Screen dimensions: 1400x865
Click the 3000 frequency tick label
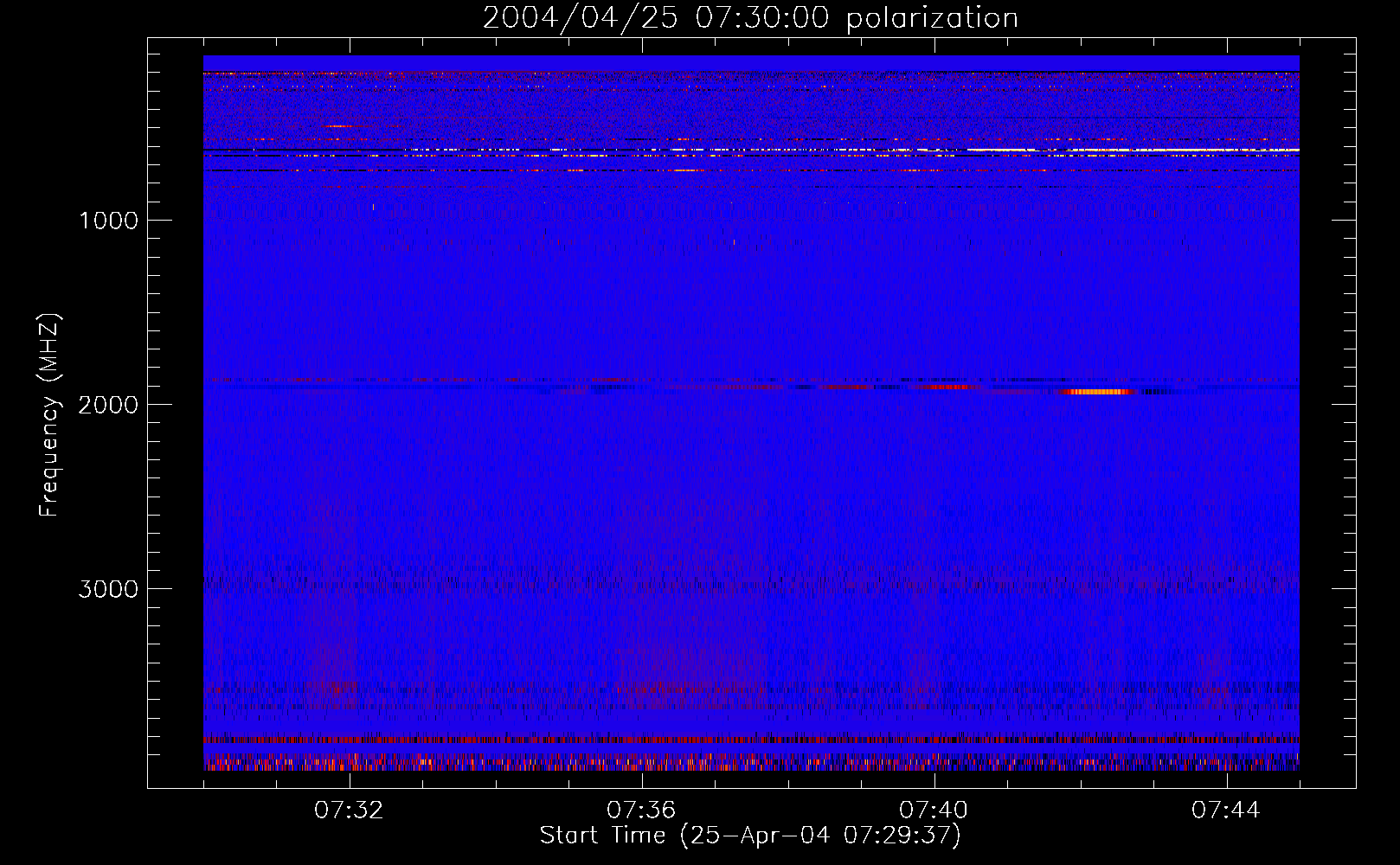[108, 589]
